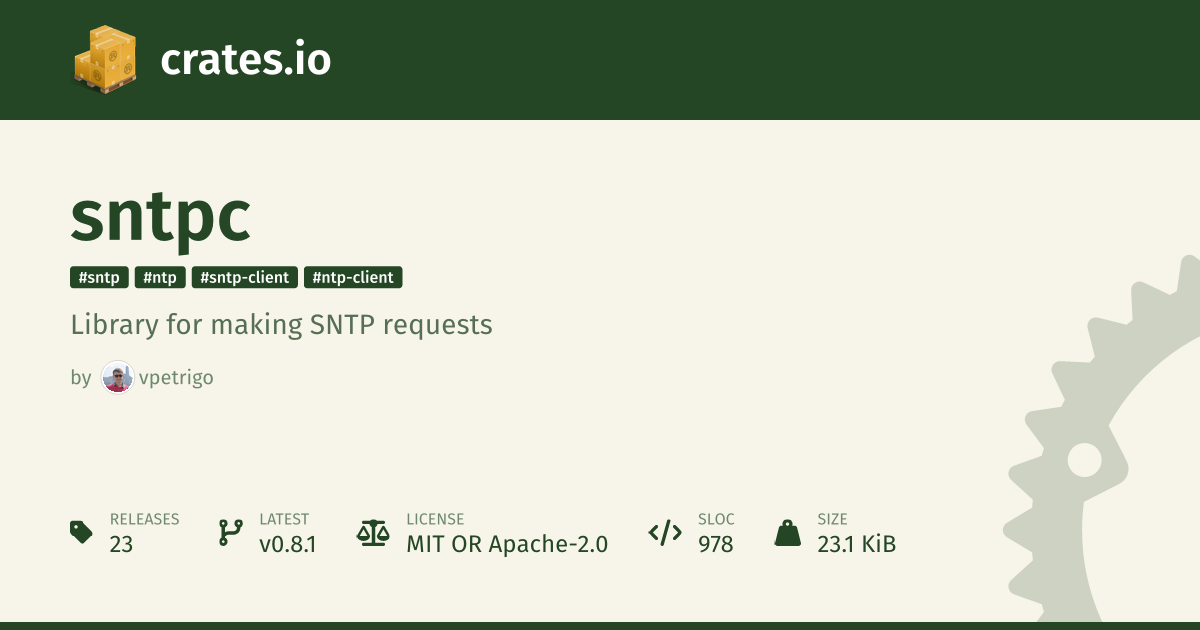This screenshot has height=630, width=1200.
Task: Click the license scales icon
Action: (373, 532)
